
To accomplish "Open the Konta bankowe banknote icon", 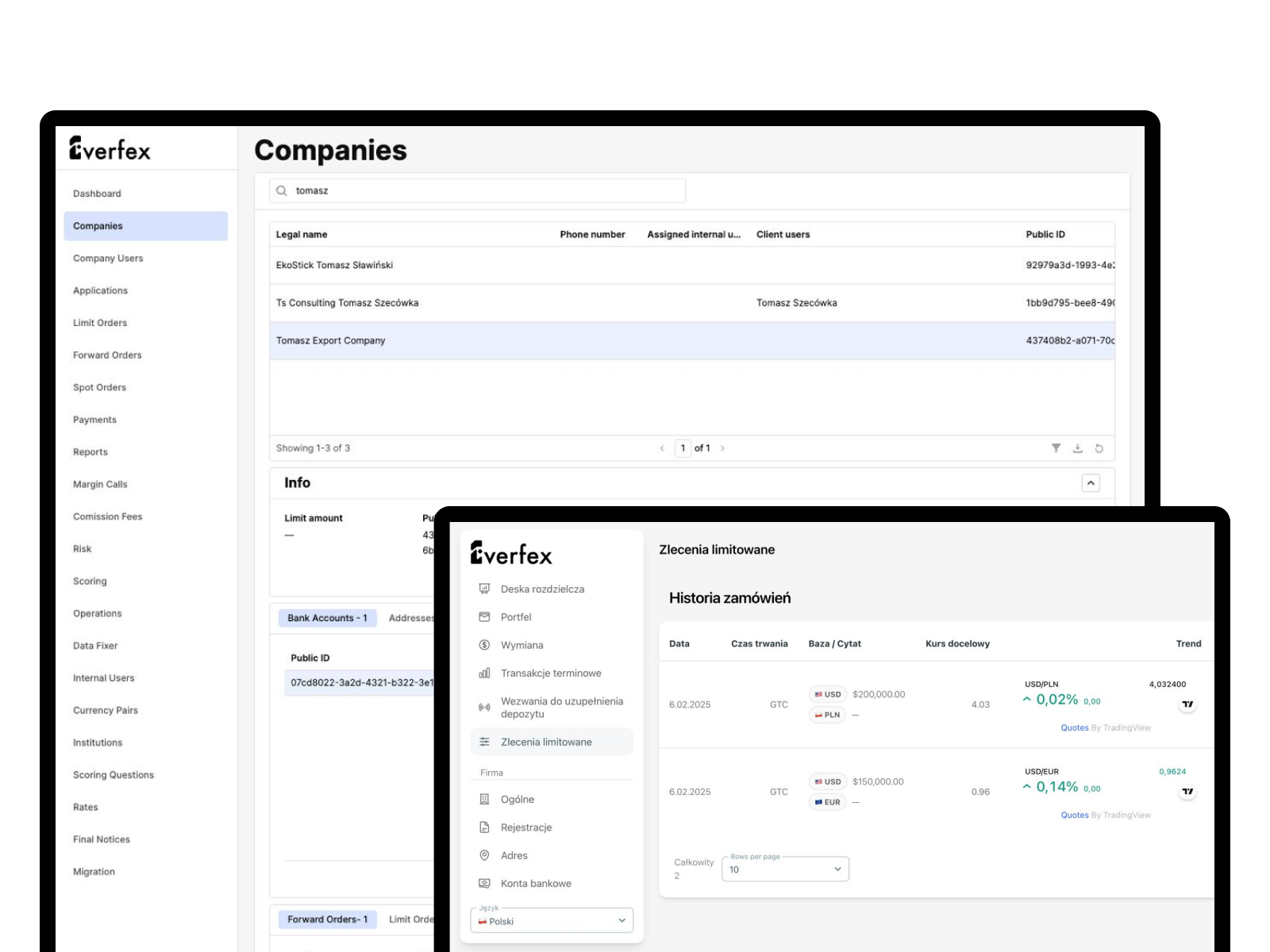I will point(484,883).
